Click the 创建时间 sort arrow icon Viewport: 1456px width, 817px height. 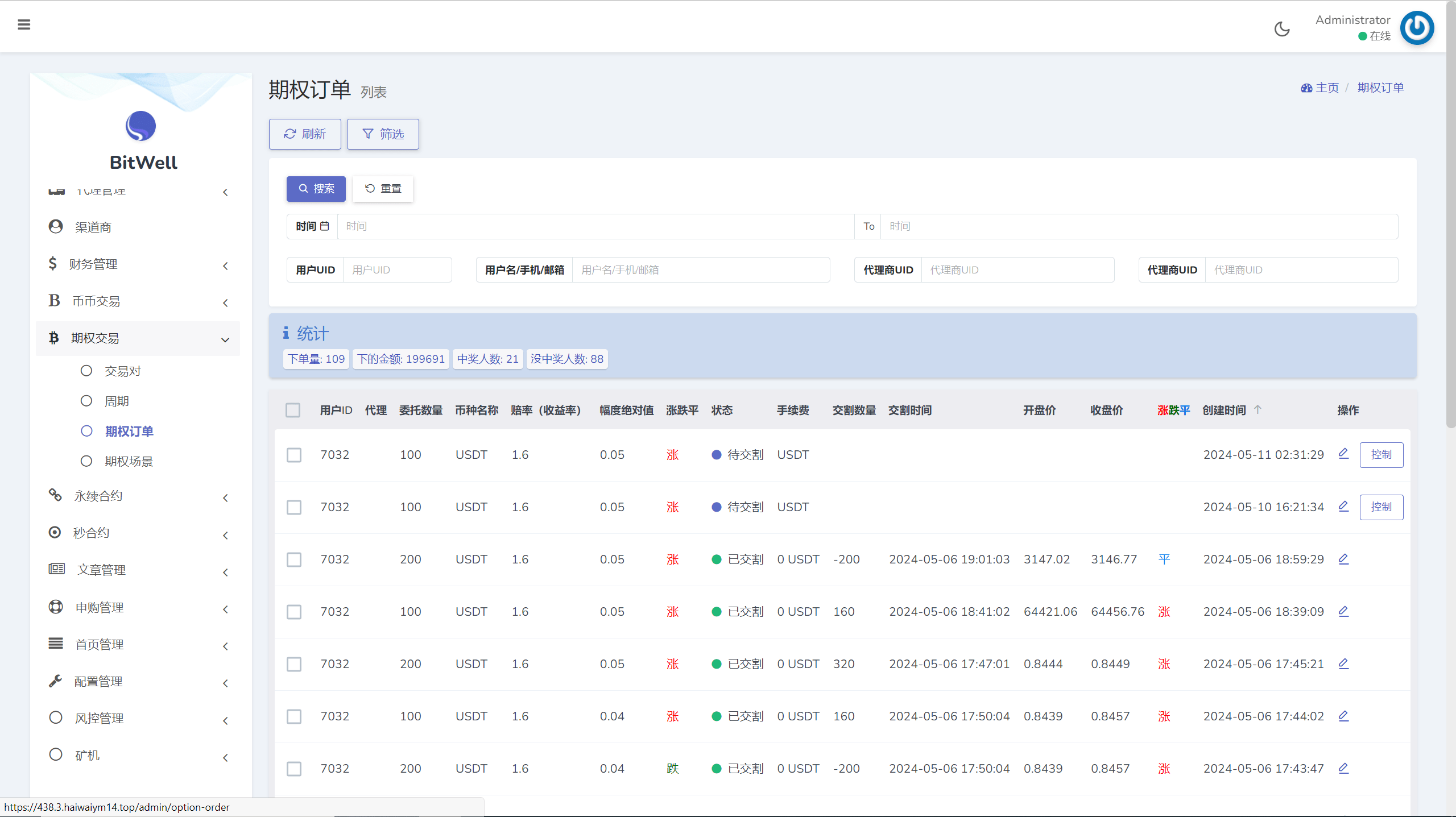(x=1258, y=409)
